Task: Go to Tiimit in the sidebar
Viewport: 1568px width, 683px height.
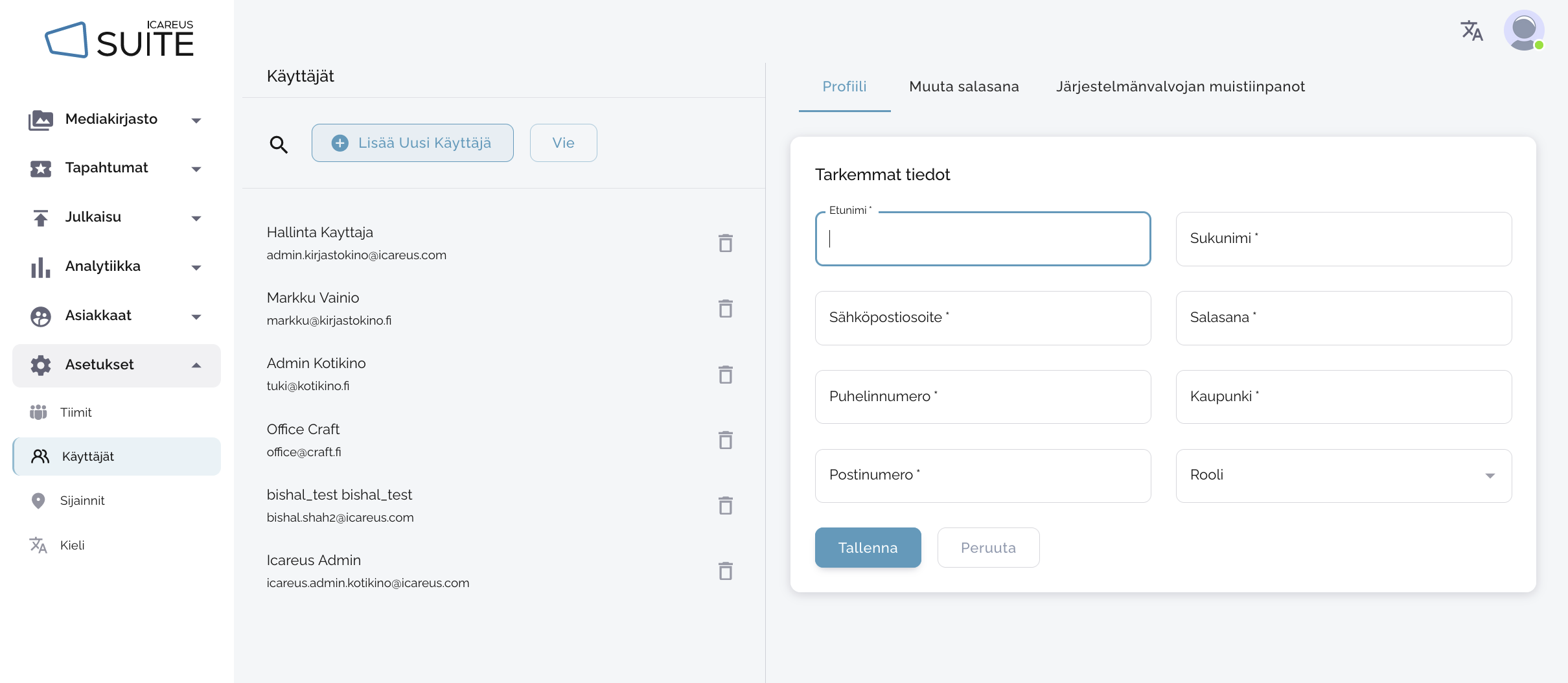Action: click(76, 413)
